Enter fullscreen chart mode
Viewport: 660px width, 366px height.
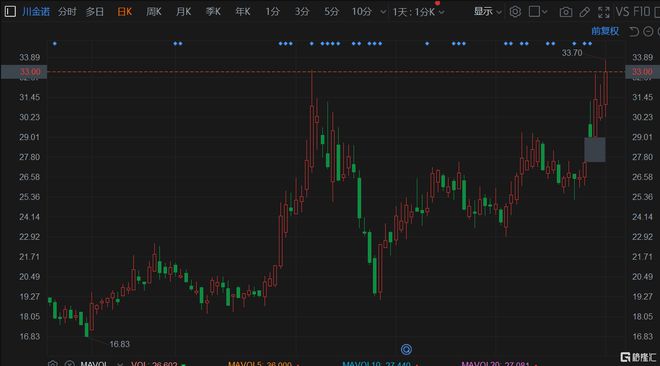click(x=604, y=12)
